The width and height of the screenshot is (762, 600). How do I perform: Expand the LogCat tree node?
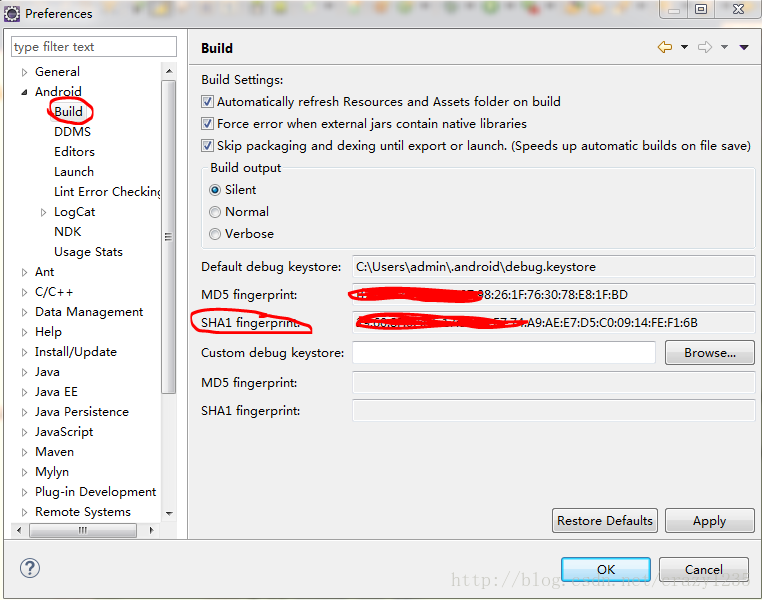click(x=43, y=212)
